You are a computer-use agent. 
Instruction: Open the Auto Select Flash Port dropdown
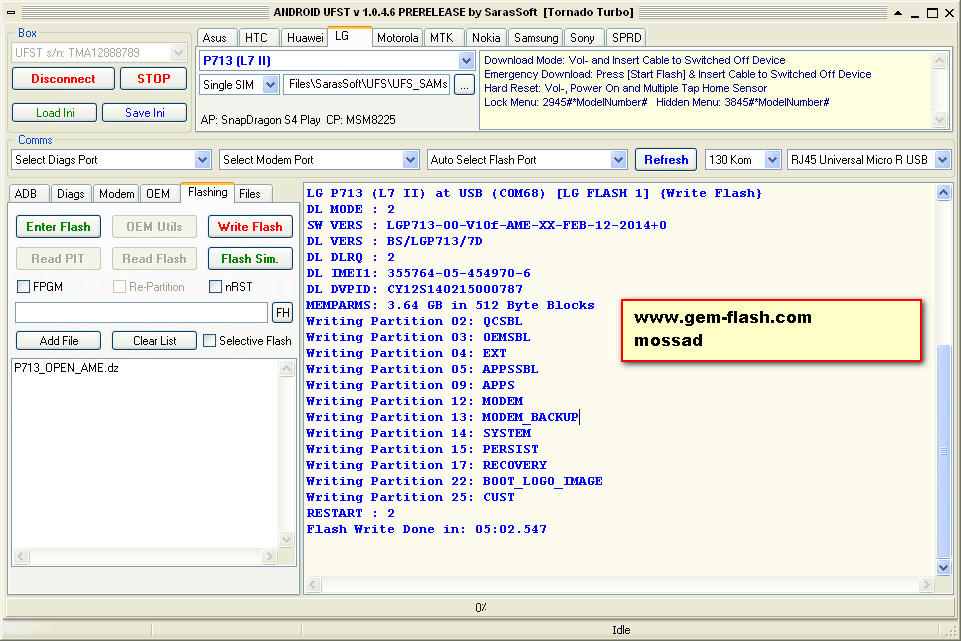pyautogui.click(x=618, y=160)
